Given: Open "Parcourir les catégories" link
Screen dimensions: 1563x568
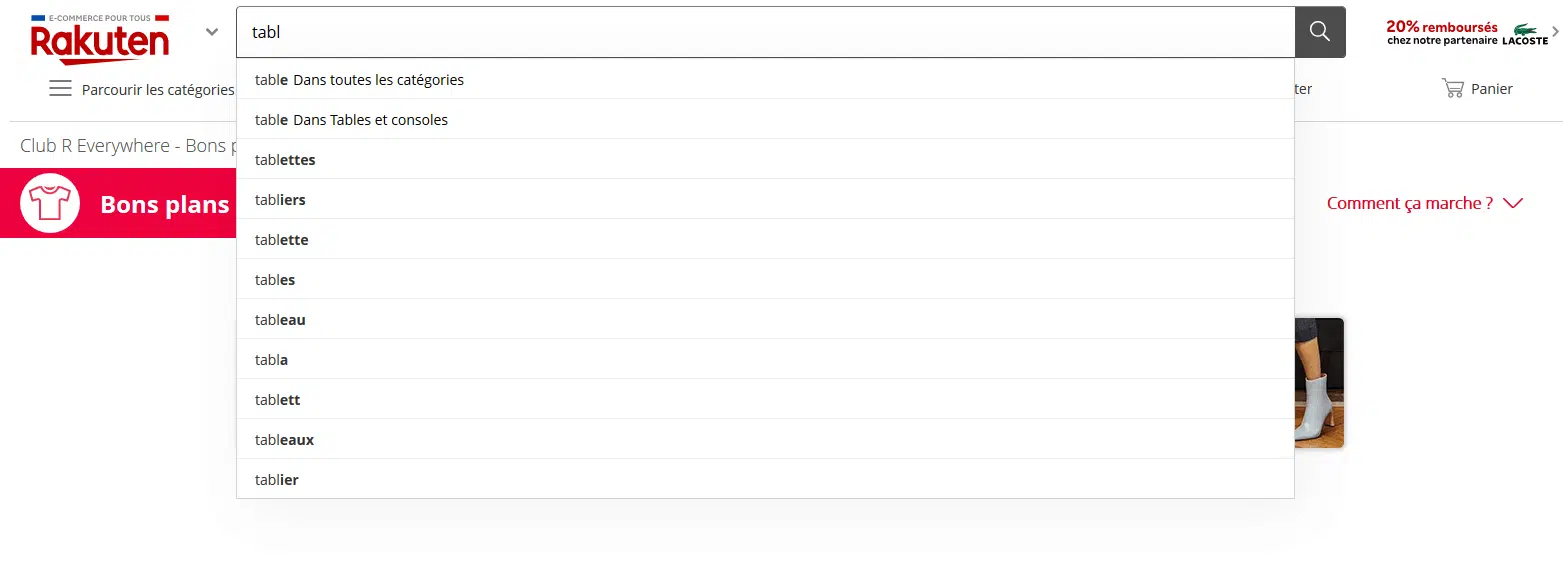Looking at the screenshot, I should (x=158, y=90).
